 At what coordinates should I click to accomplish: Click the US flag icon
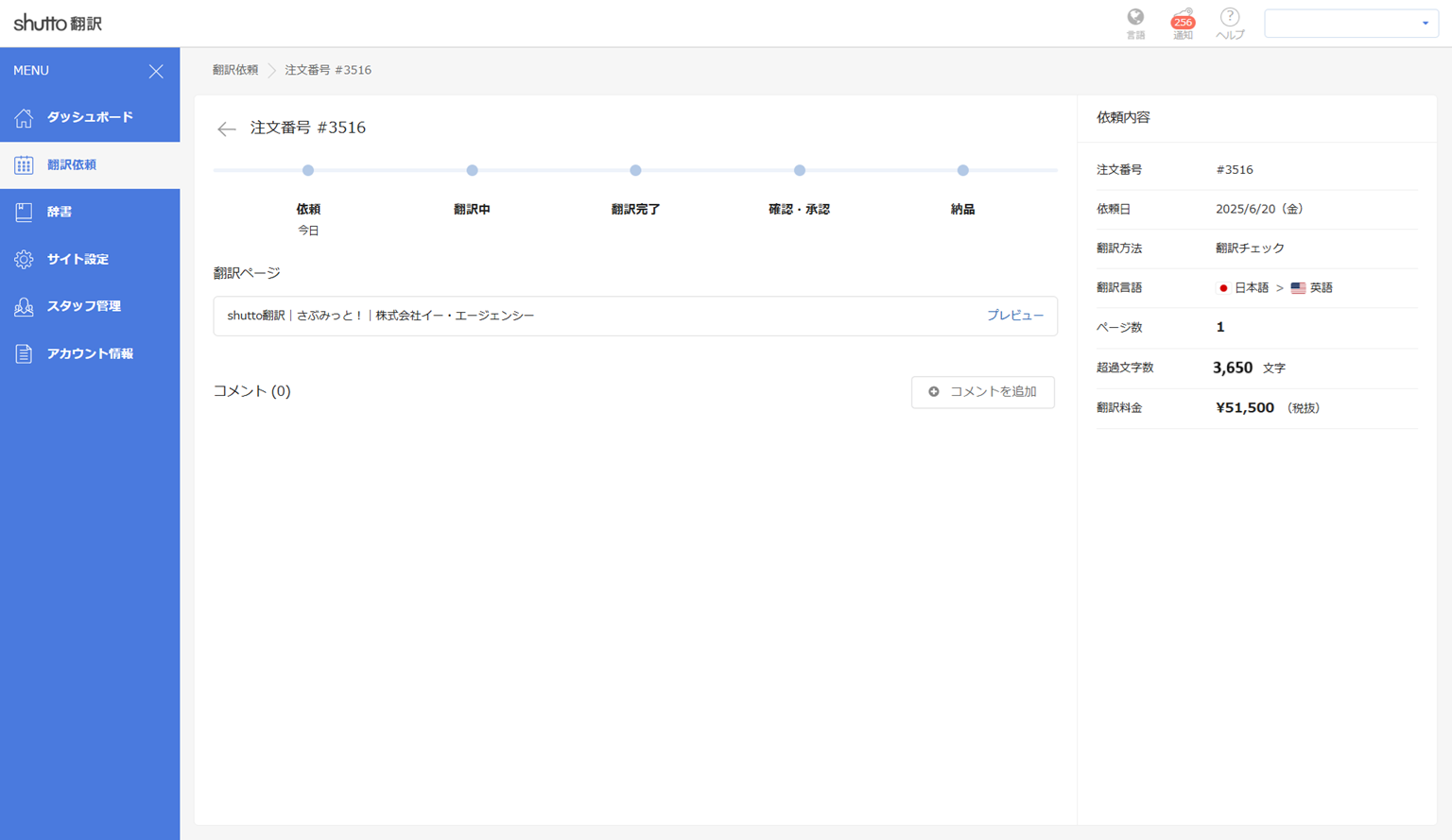click(x=1298, y=288)
